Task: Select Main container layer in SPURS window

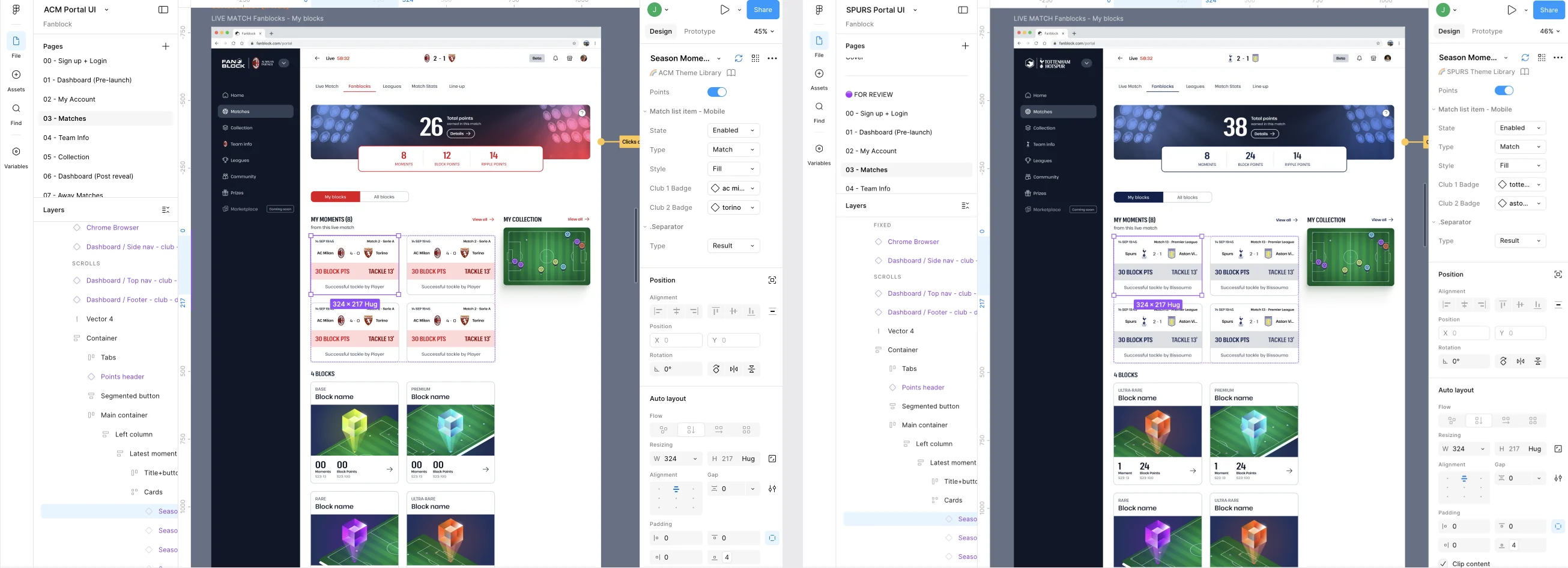Action: [x=924, y=426]
